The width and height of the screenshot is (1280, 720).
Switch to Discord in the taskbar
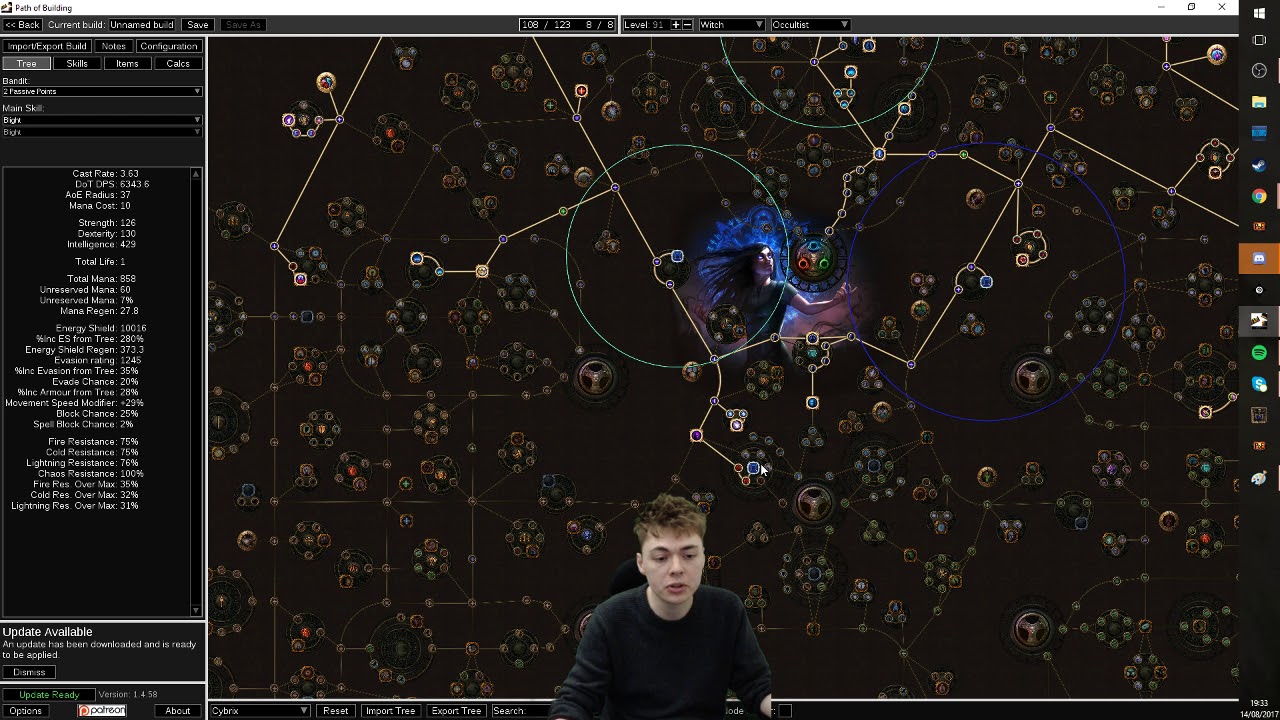click(x=1259, y=258)
